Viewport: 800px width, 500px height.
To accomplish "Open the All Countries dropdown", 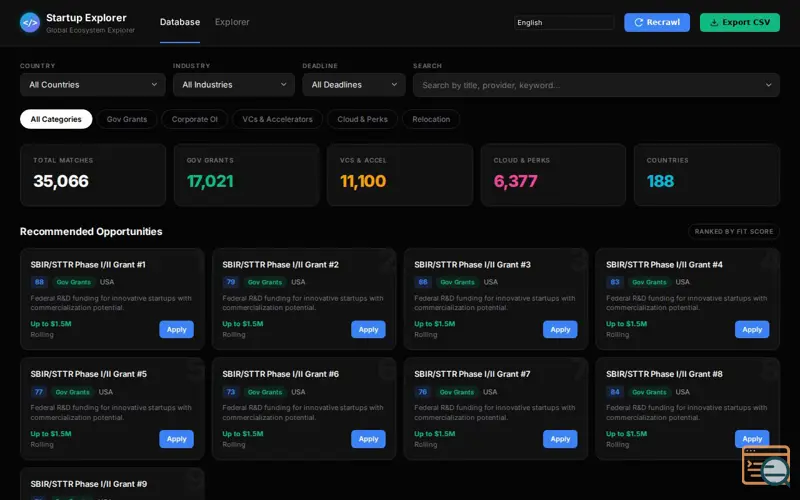I will pyautogui.click(x=93, y=85).
